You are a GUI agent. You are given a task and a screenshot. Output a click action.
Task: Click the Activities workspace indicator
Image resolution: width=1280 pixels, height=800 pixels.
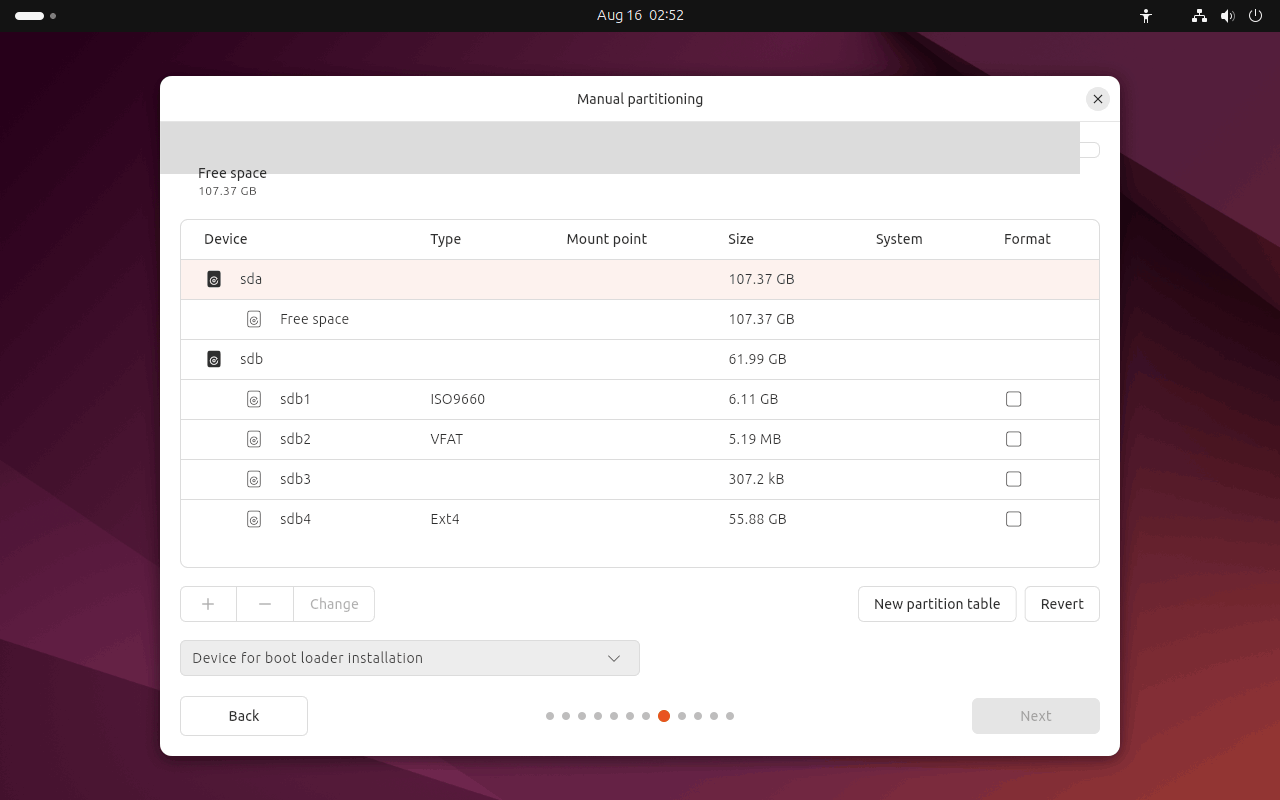click(x=35, y=16)
